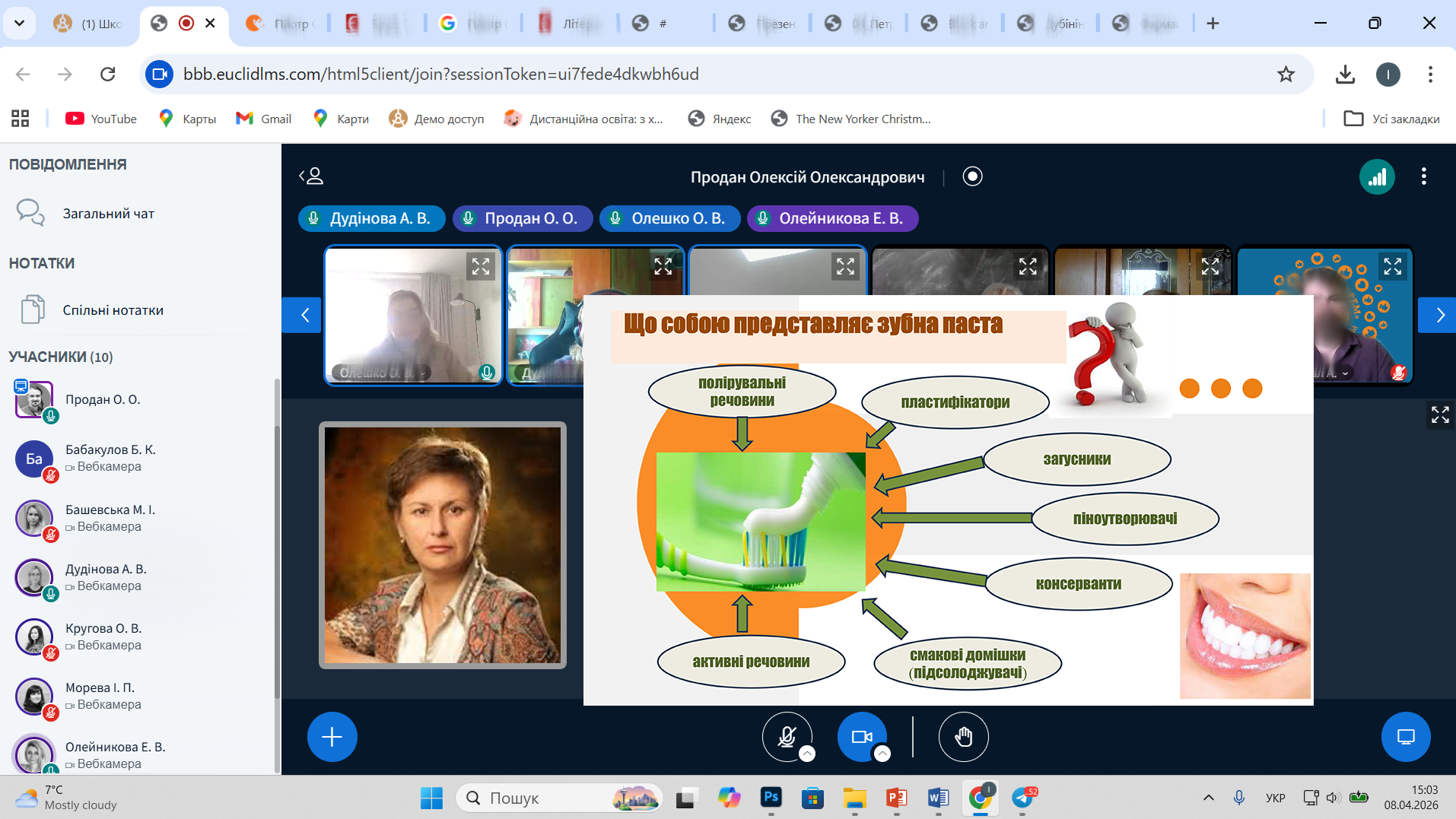Open the browser tab search dropdown
1456x819 pixels.
(20, 23)
